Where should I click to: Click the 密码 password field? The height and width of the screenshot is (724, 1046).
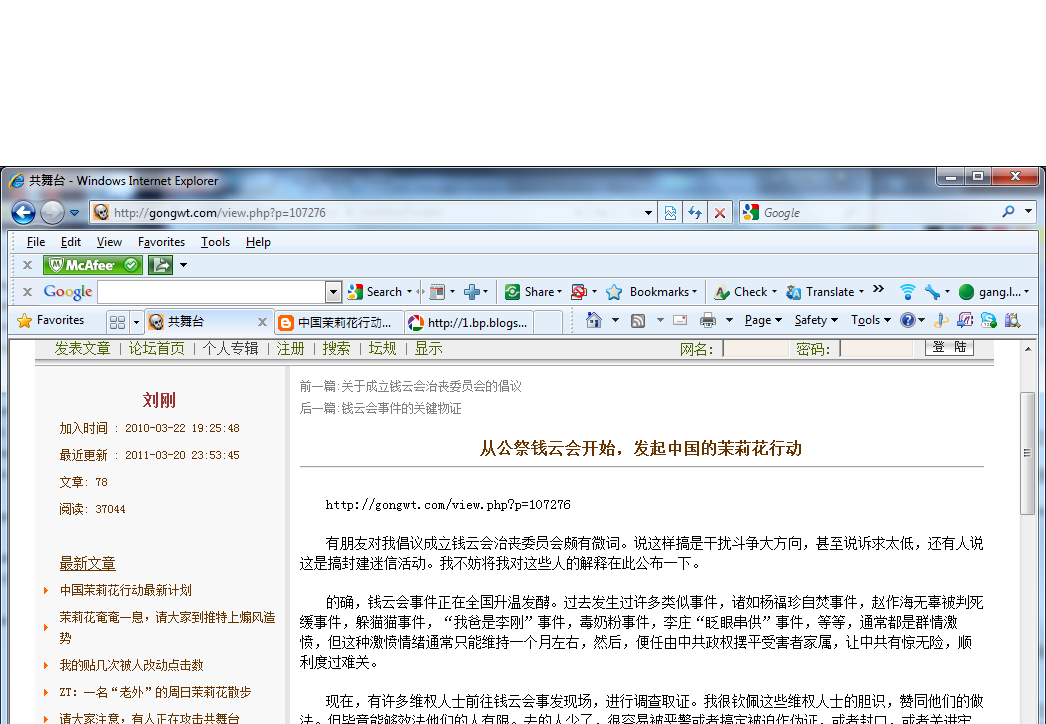coord(876,348)
